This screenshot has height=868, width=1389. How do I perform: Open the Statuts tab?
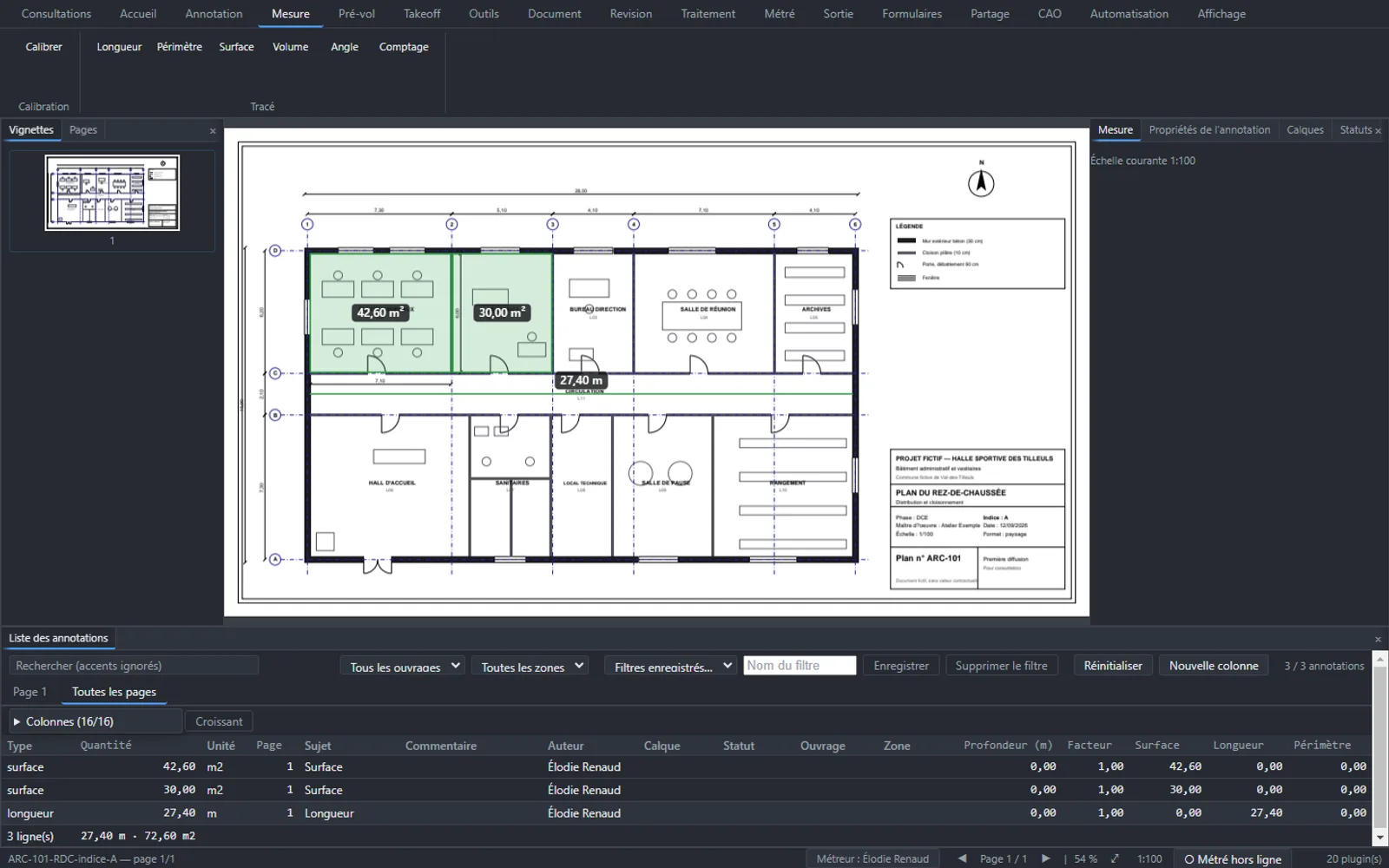1355,130
